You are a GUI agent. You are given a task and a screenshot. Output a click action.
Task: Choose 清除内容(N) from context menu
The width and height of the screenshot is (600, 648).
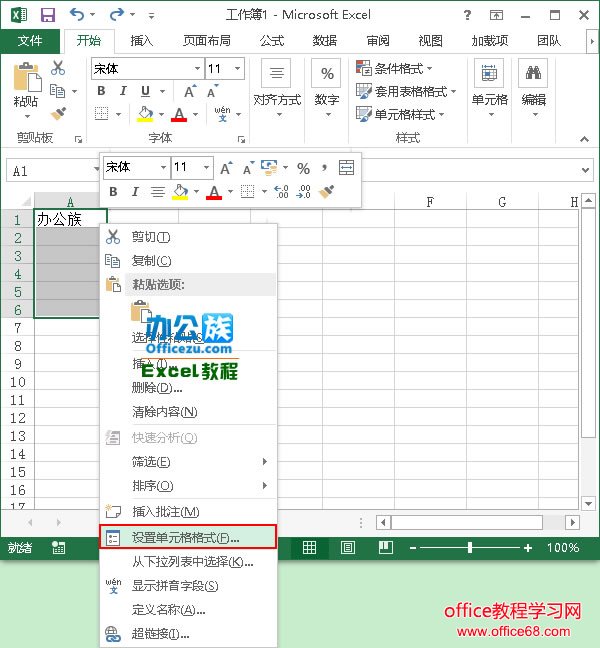[188, 412]
